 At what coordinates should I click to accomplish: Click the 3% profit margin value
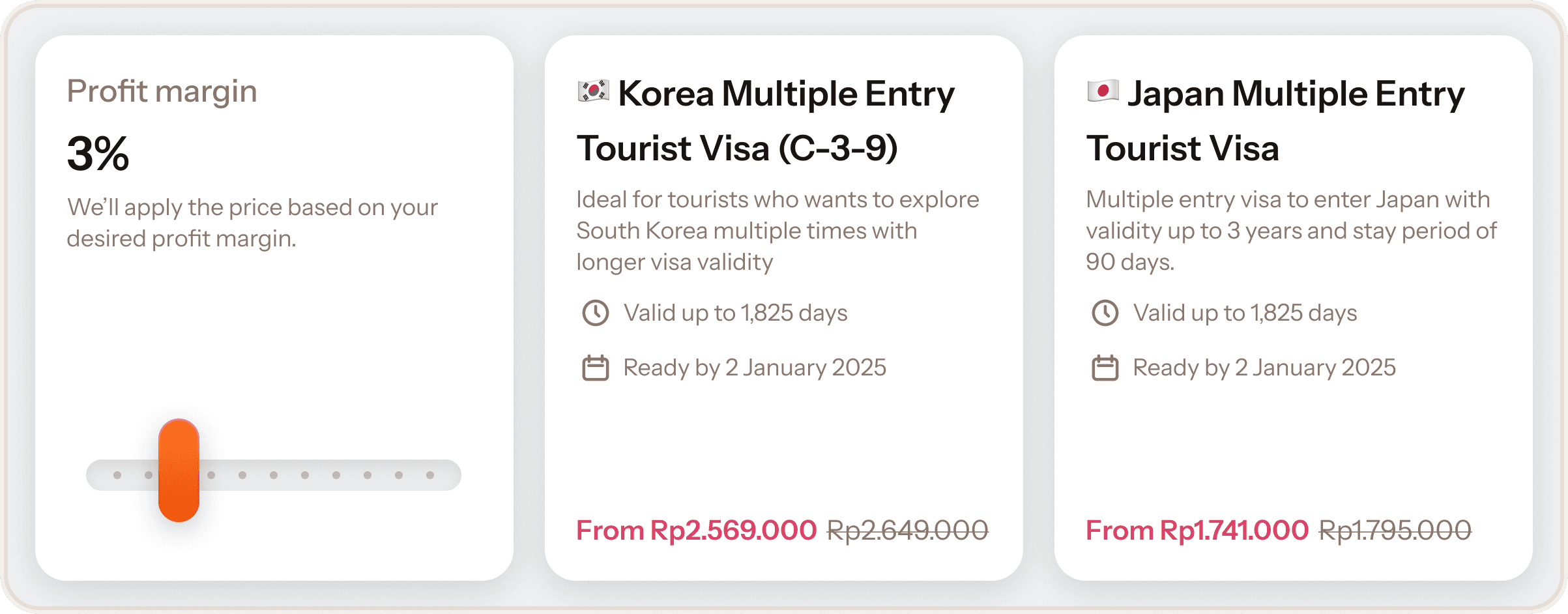click(98, 154)
